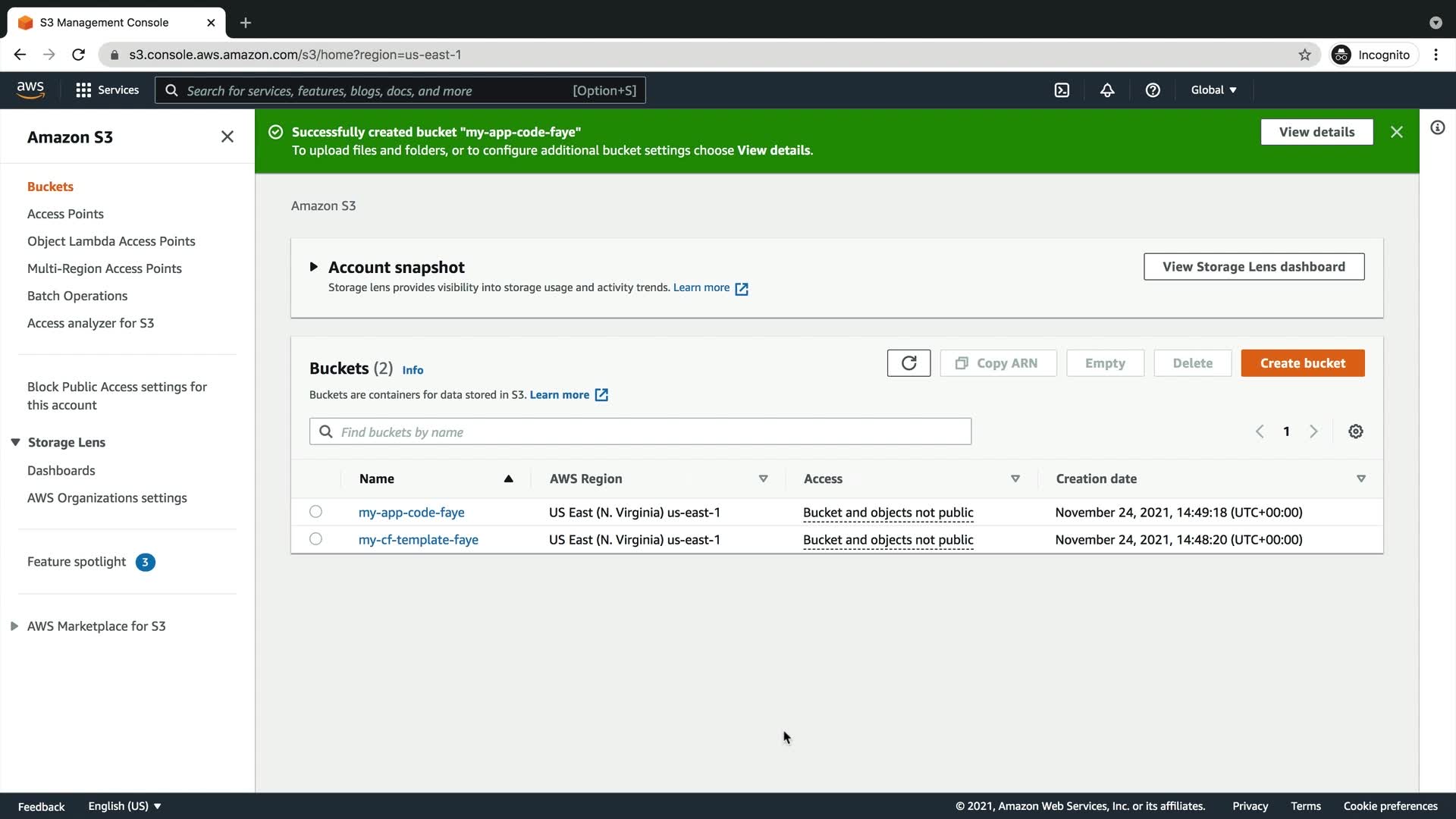1456x819 pixels.
Task: Click the Create bucket button
Action: [x=1302, y=363]
